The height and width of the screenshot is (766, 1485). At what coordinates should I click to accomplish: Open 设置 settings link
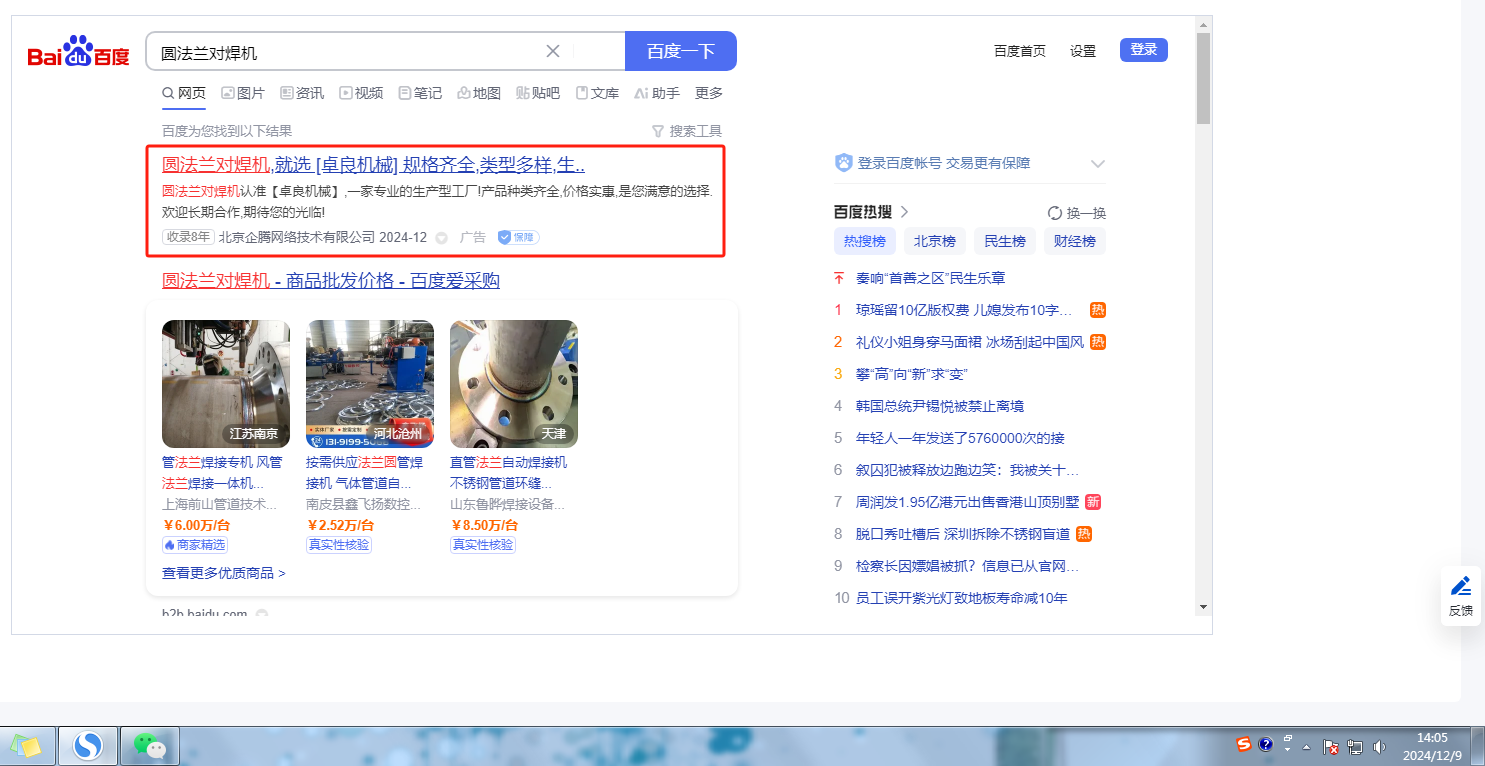(x=1083, y=51)
